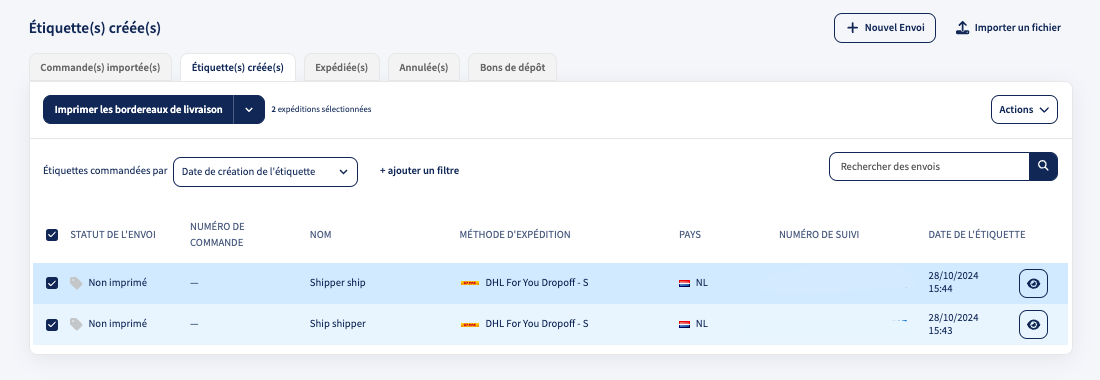This screenshot has height=380, width=1100.
Task: Open the Commande(s) importée(s) tab
Action: 100,68
